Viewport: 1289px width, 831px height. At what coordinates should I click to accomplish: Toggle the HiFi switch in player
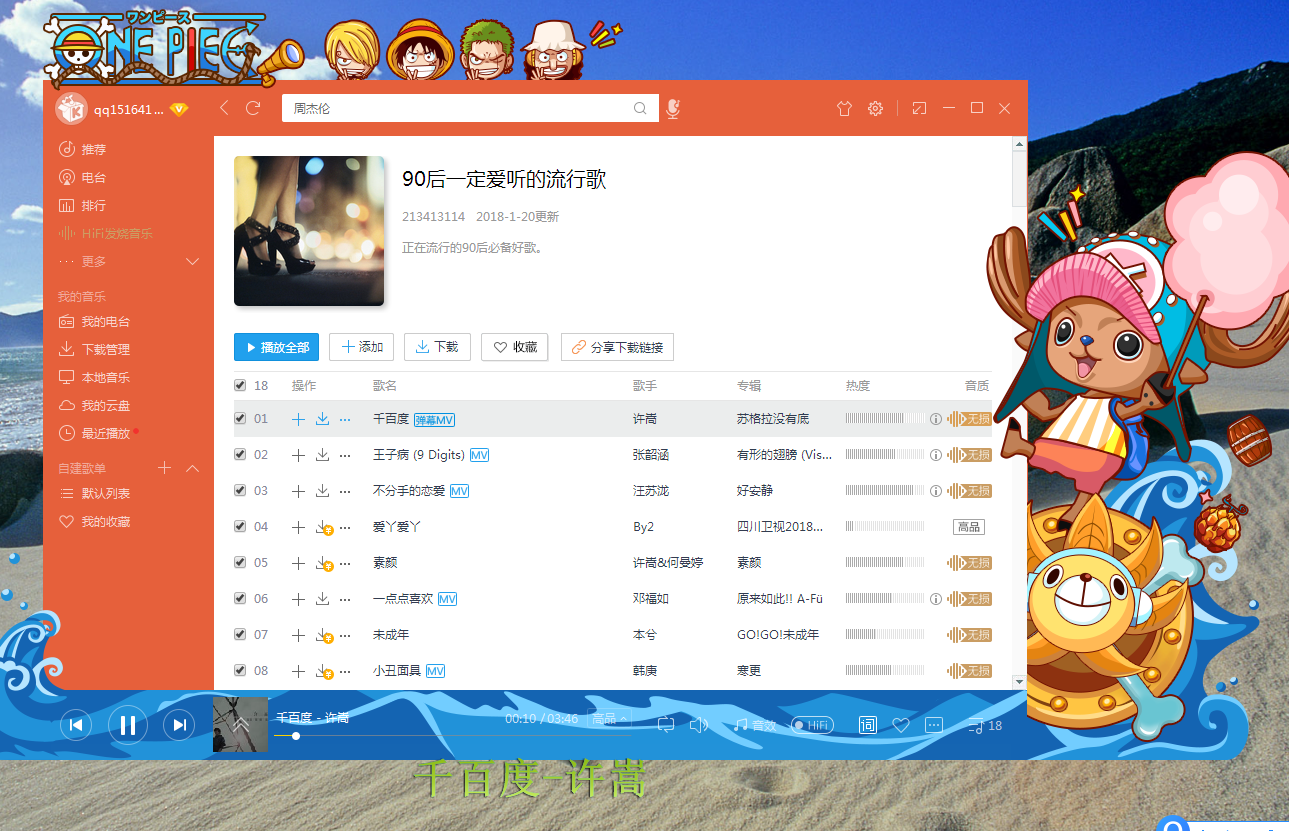(x=812, y=725)
